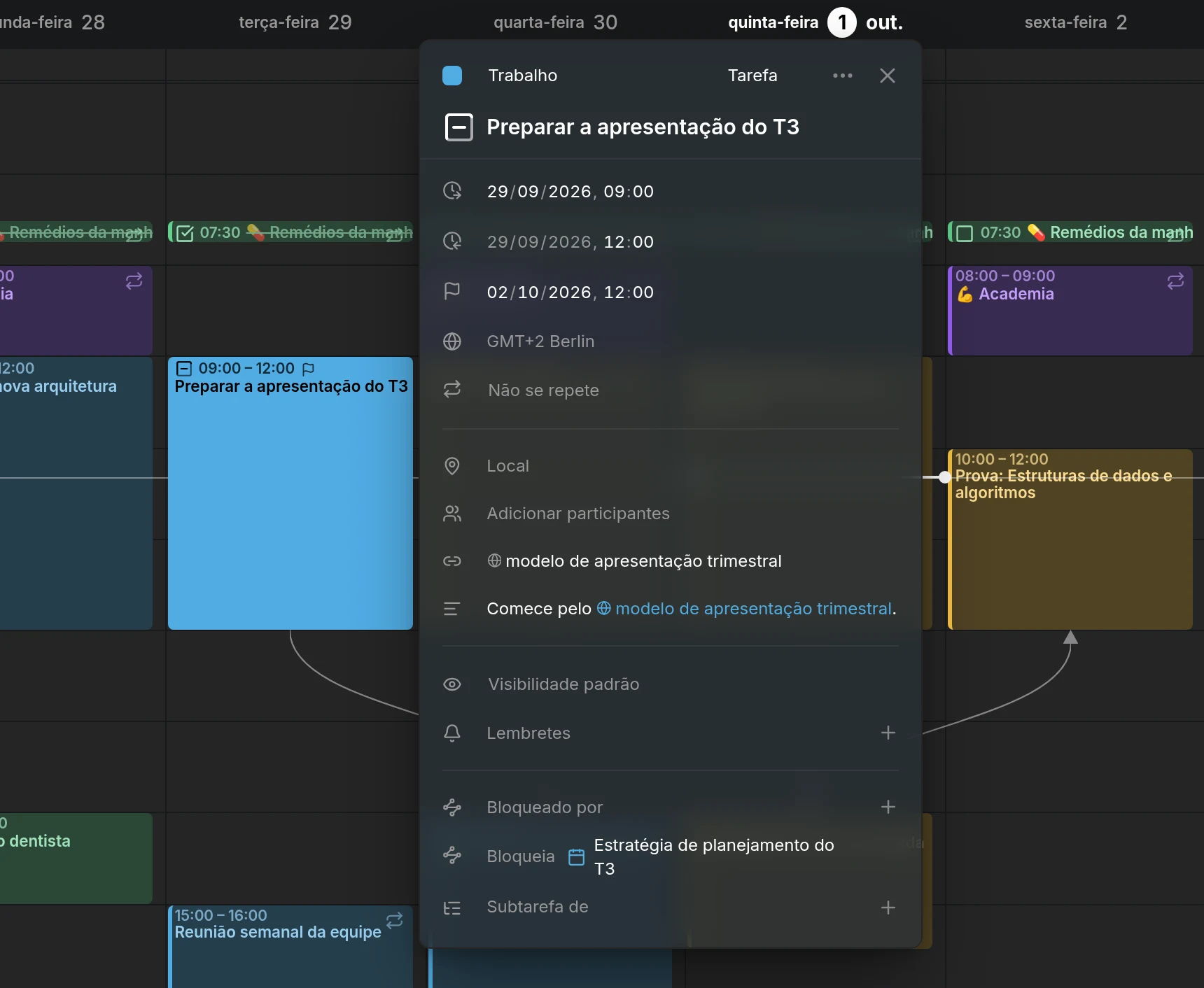Click the repeat arrows icon in the popup

tap(452, 389)
